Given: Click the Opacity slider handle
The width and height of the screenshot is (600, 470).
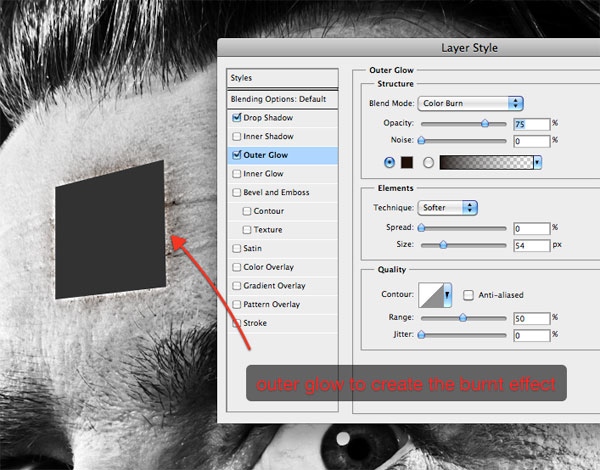Looking at the screenshot, I should pyautogui.click(x=485, y=123).
